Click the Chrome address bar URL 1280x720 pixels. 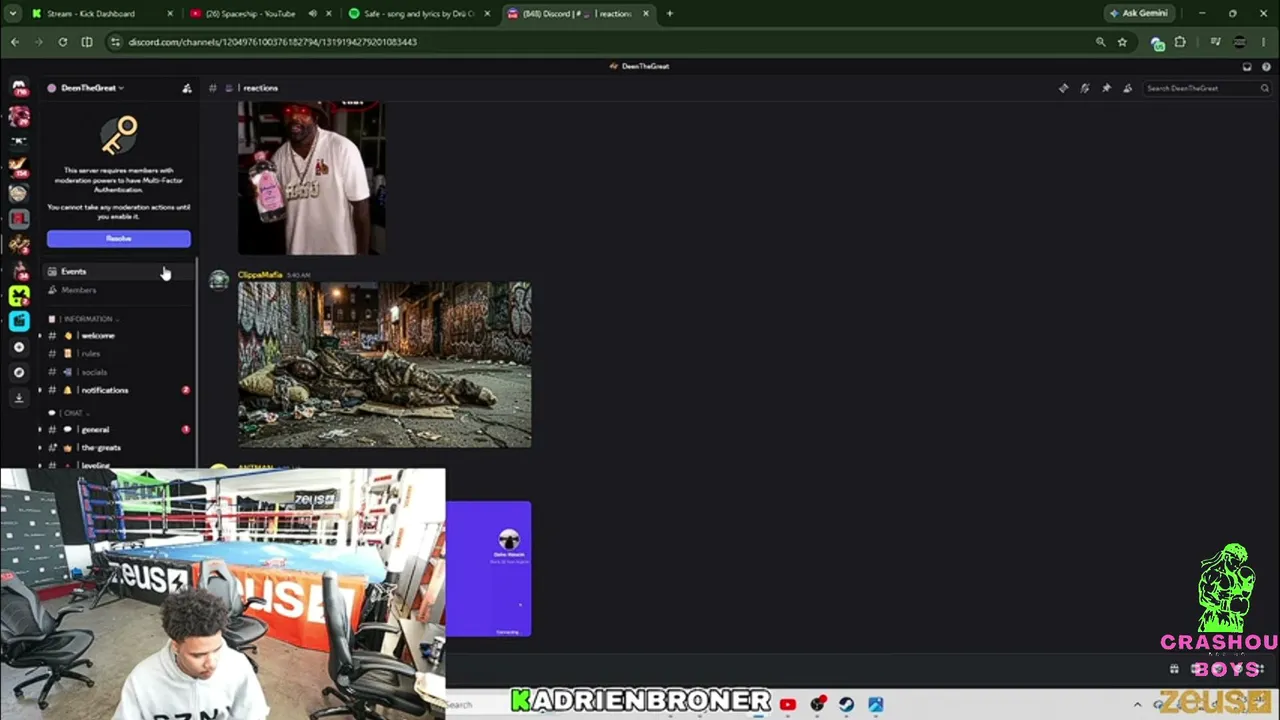pos(273,42)
